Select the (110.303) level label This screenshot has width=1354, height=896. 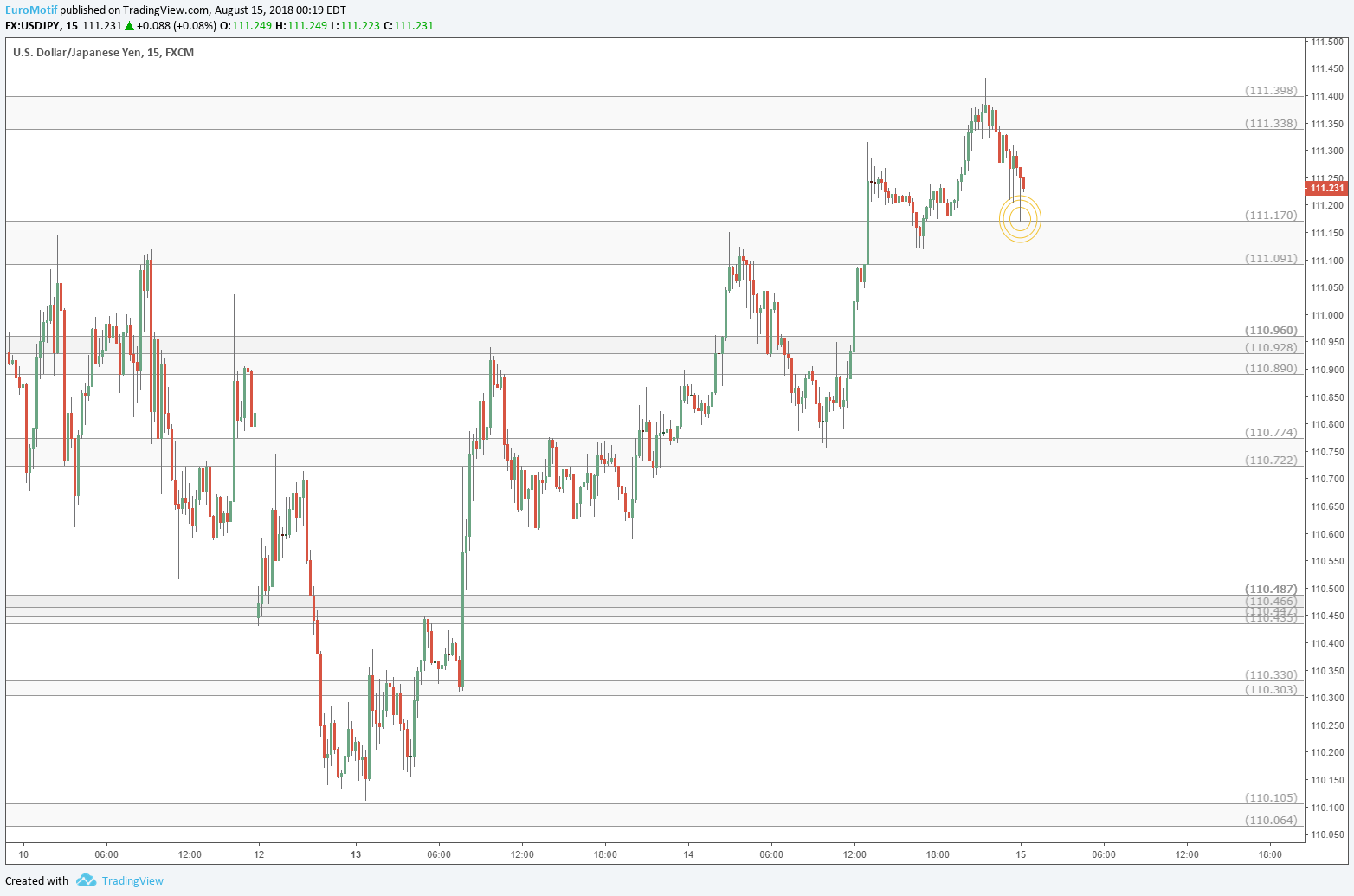[x=1271, y=689]
